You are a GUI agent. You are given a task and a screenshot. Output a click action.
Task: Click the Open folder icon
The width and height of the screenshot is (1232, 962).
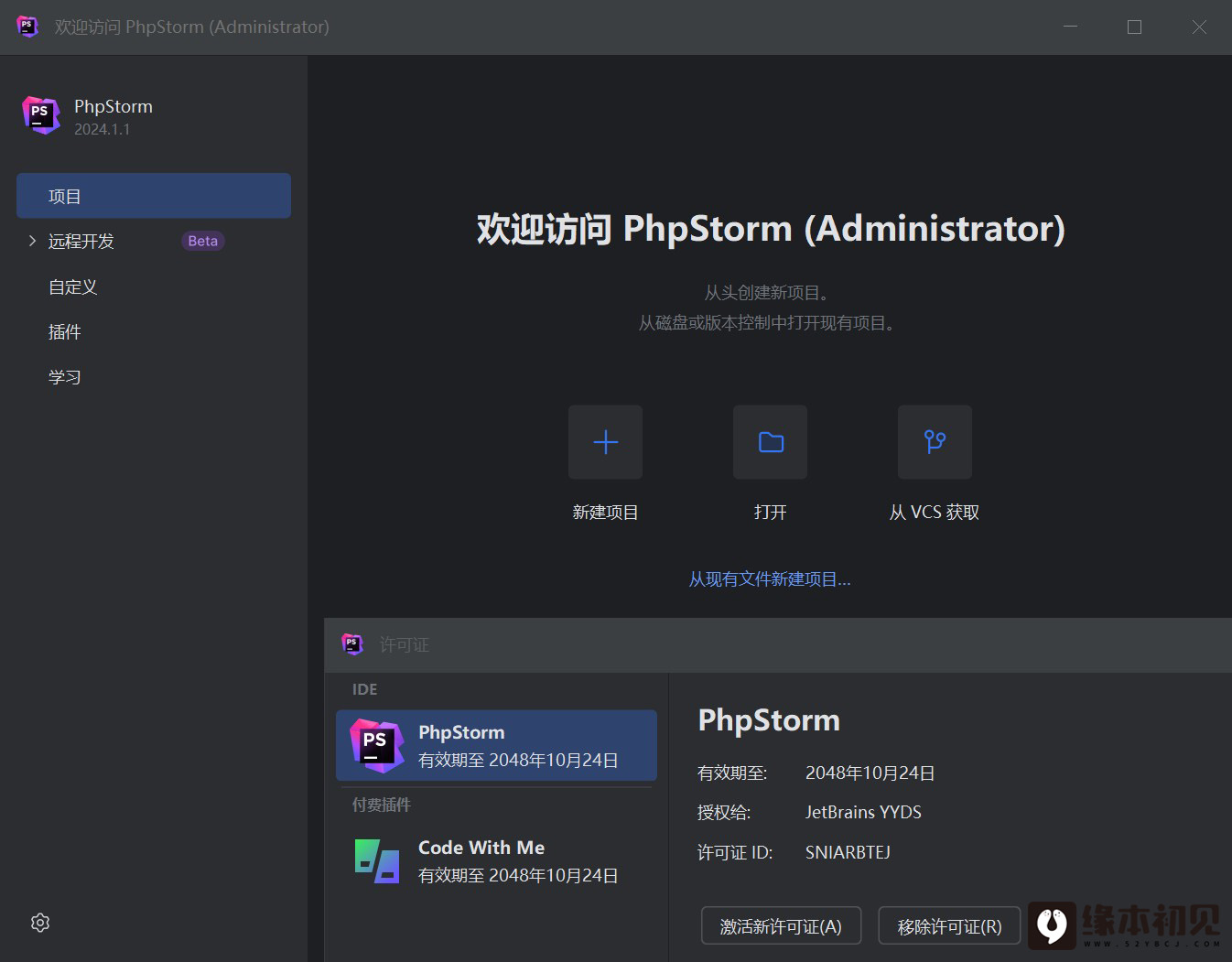[x=770, y=442]
